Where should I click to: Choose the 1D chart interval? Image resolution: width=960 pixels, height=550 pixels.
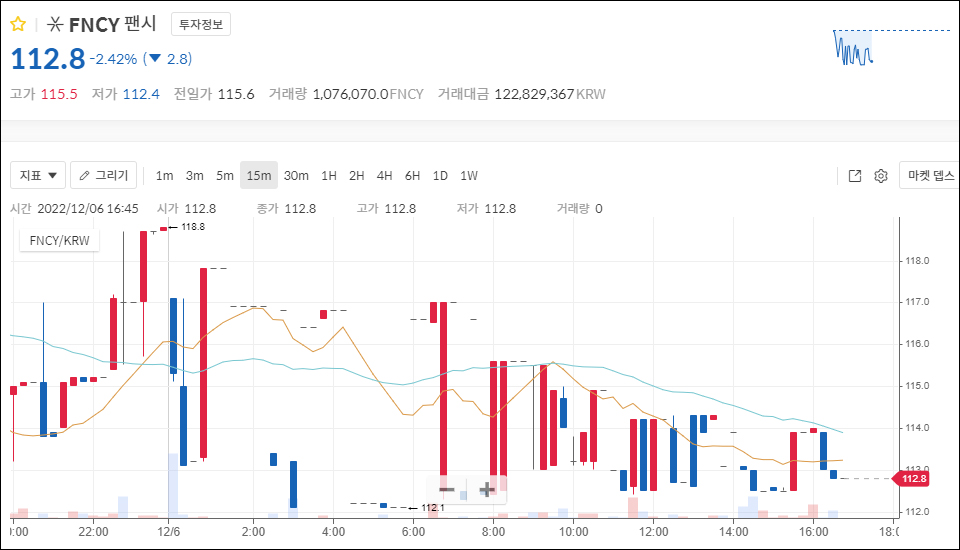tap(440, 176)
